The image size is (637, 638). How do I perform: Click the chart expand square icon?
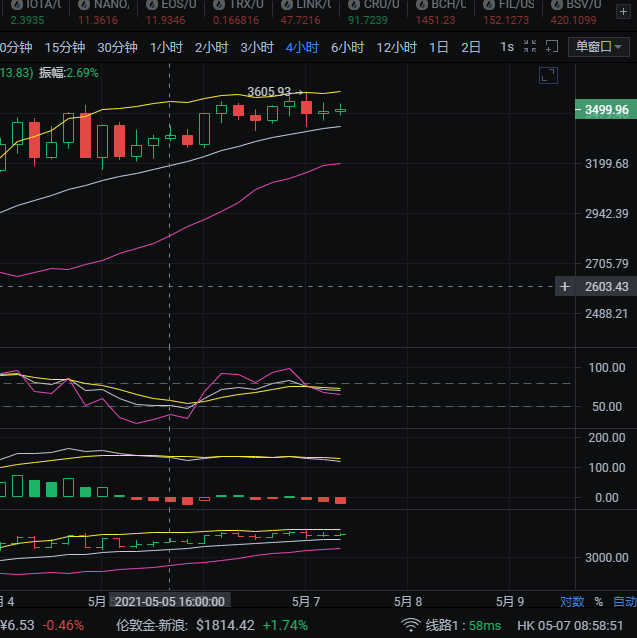(547, 75)
